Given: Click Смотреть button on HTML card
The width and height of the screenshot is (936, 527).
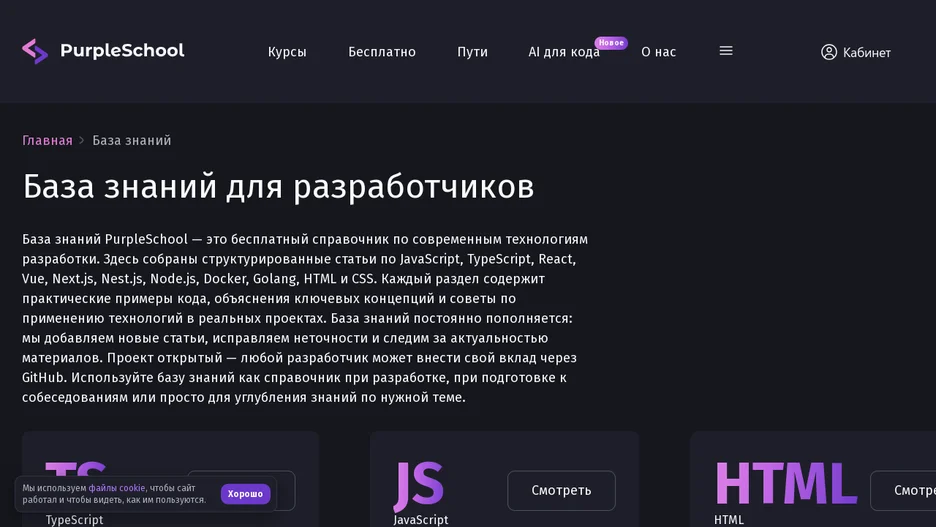Looking at the screenshot, I should click(903, 491).
